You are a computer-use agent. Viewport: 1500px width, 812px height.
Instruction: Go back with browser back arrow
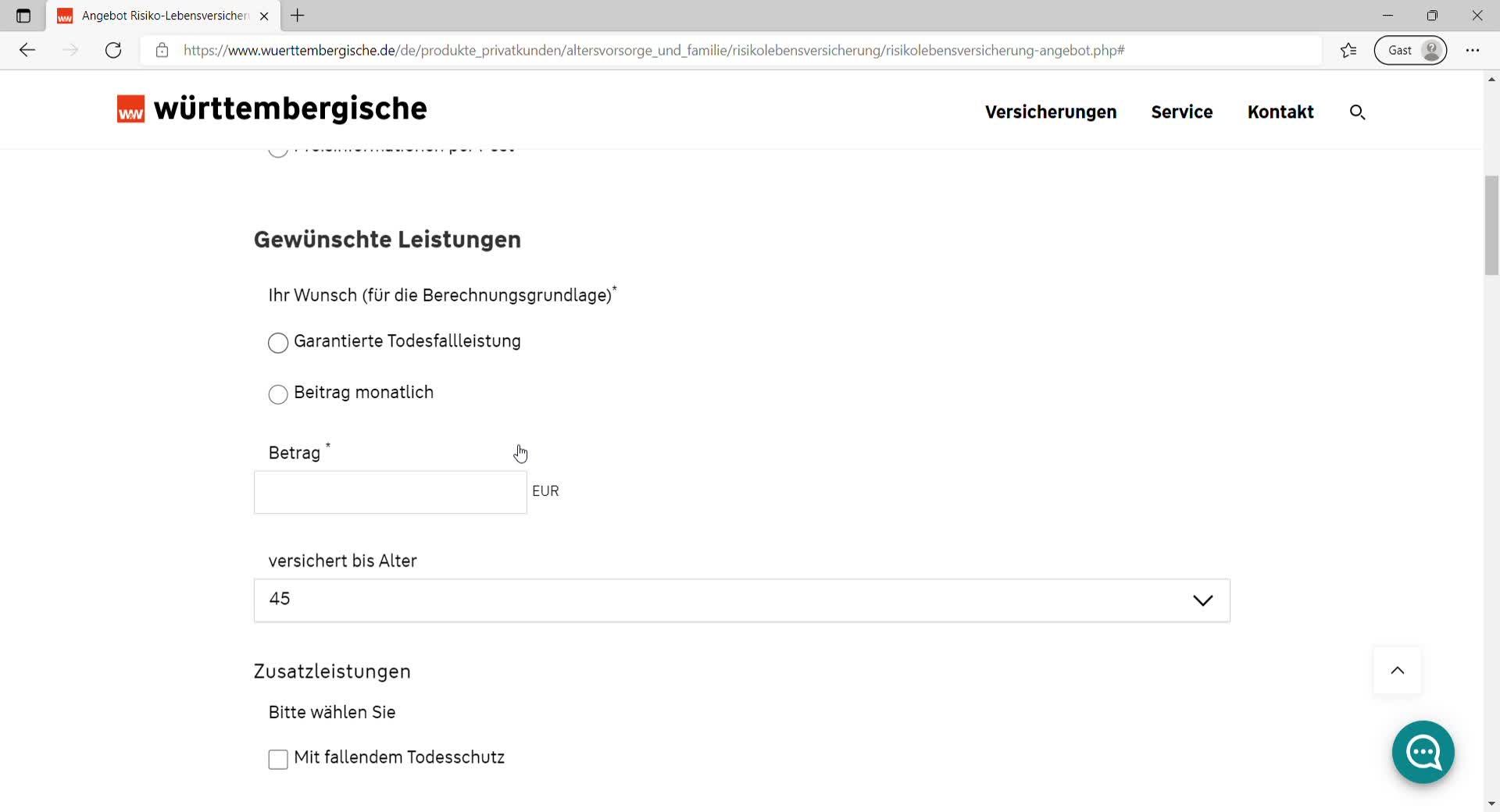[x=27, y=50]
